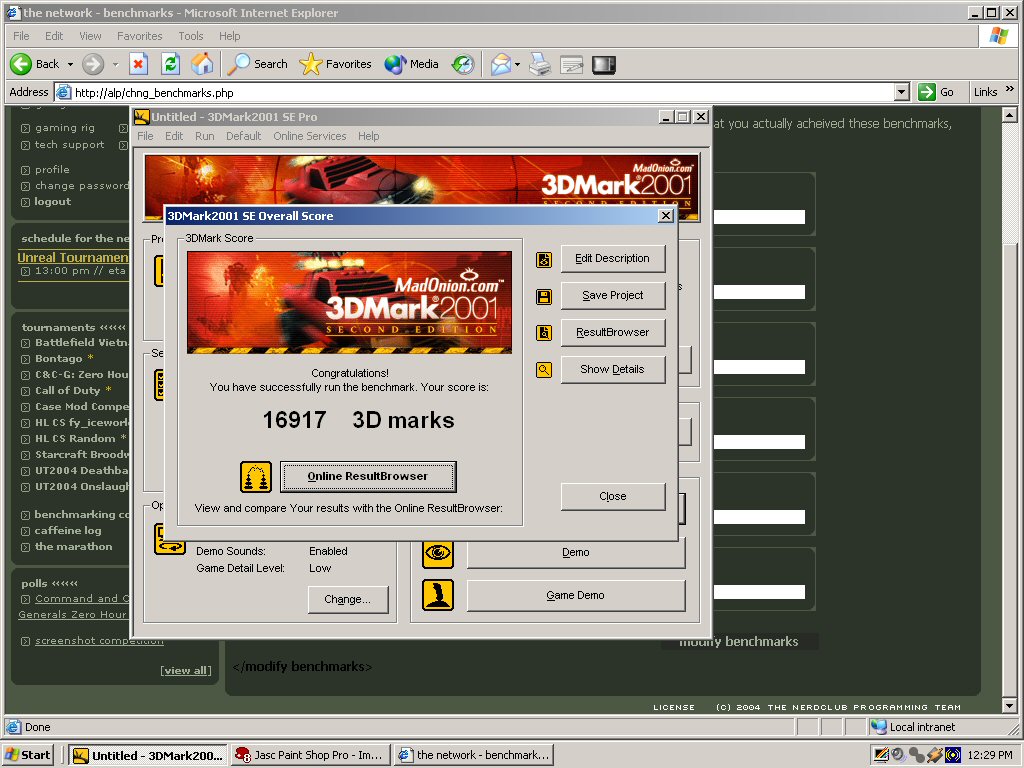The image size is (1024, 768).
Task: Click the first white benchmark input field
Action: pos(759,217)
